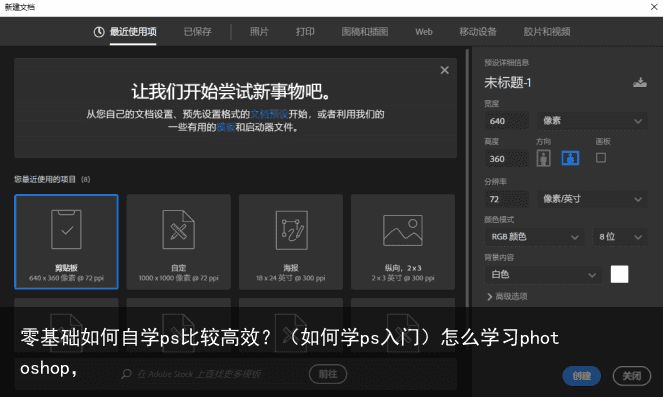Image resolution: width=663 pixels, height=397 pixels.
Task: Select the Web presets tab
Action: coord(424,32)
